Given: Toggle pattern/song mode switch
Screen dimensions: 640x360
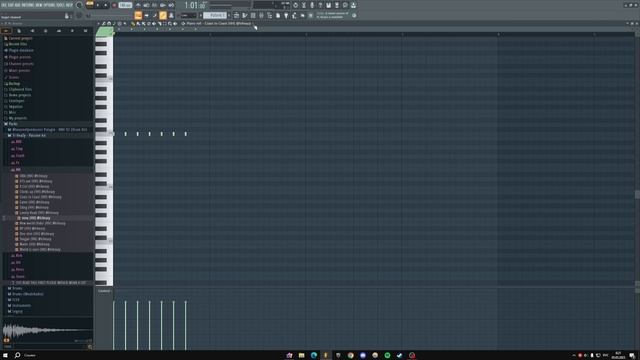Looking at the screenshot, I should click(90, 5).
